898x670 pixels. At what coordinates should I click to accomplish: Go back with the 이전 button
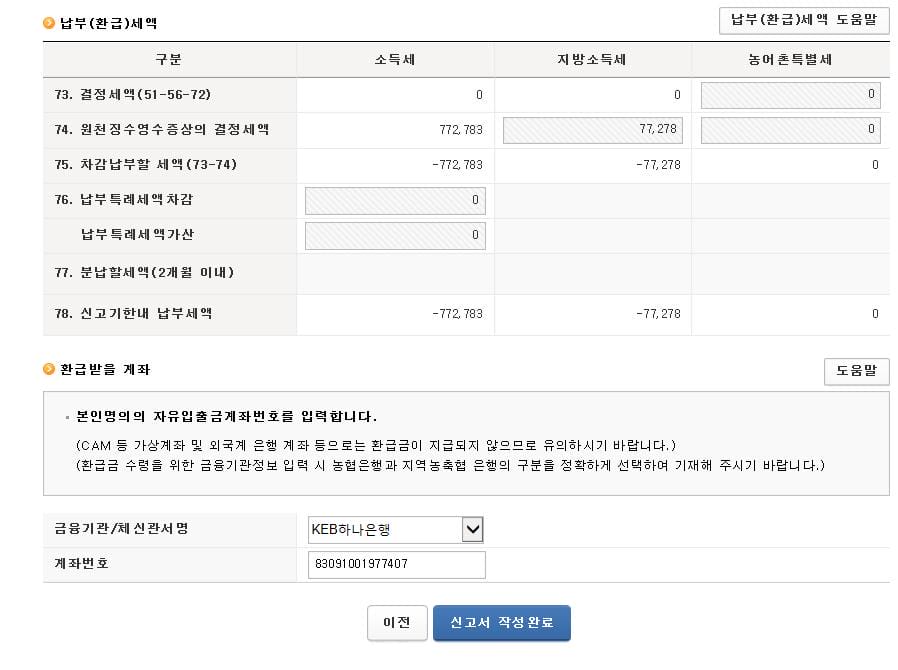pos(397,622)
